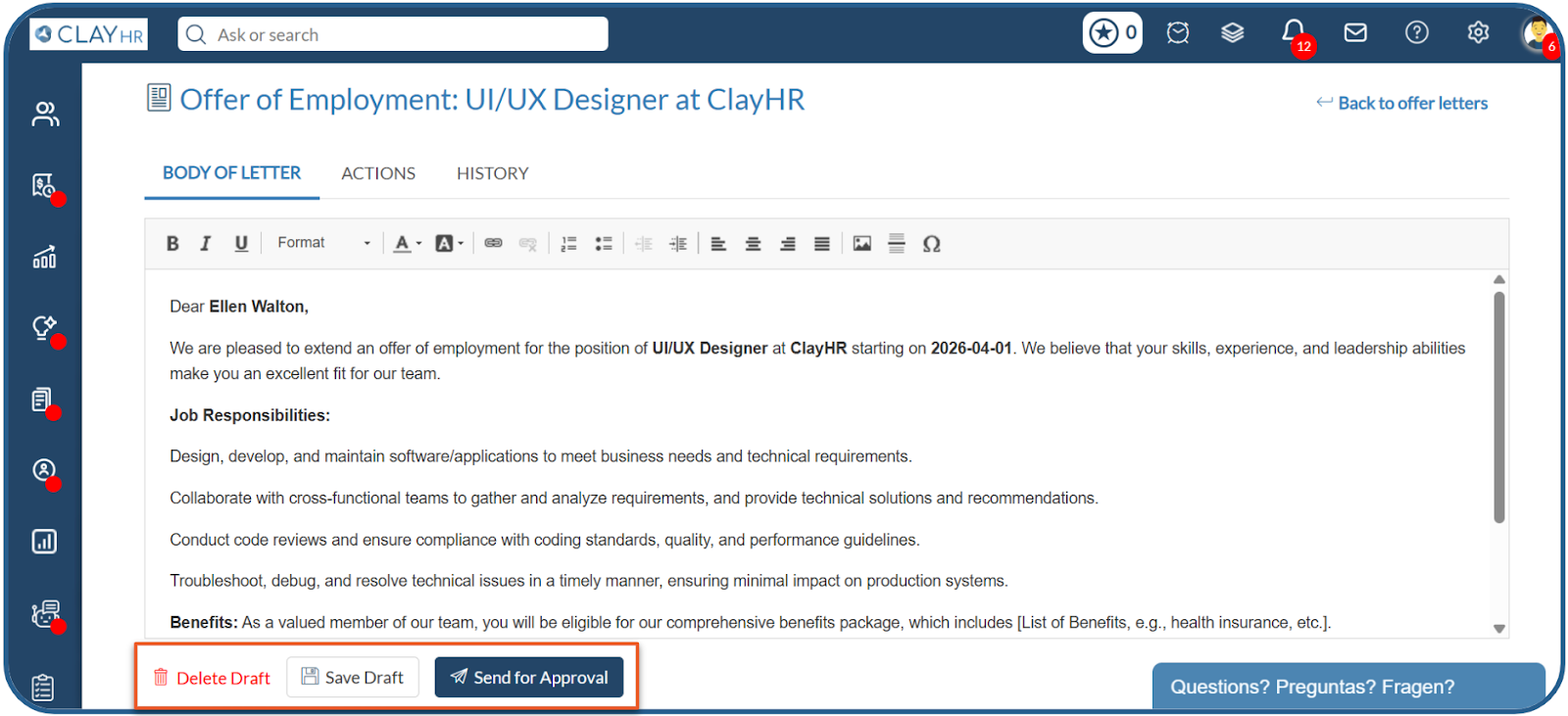Save the draft

pos(353,677)
